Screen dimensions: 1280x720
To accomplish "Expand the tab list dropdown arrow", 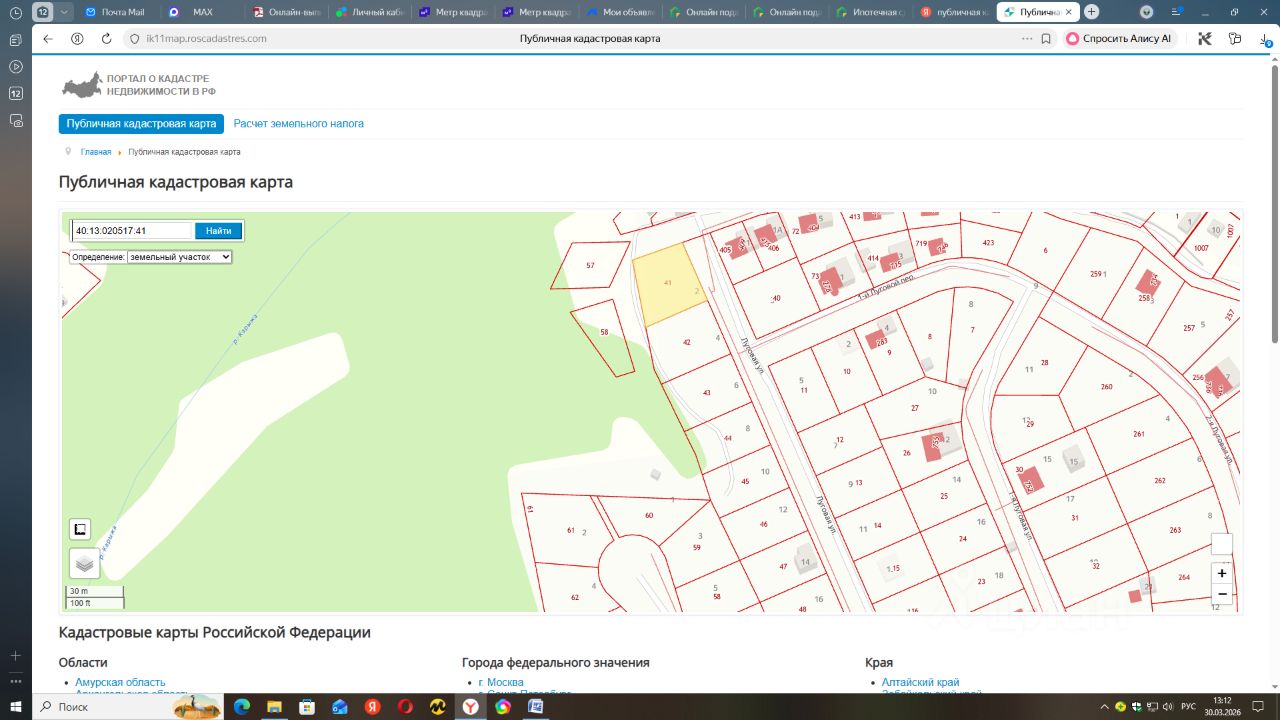I will coord(65,12).
